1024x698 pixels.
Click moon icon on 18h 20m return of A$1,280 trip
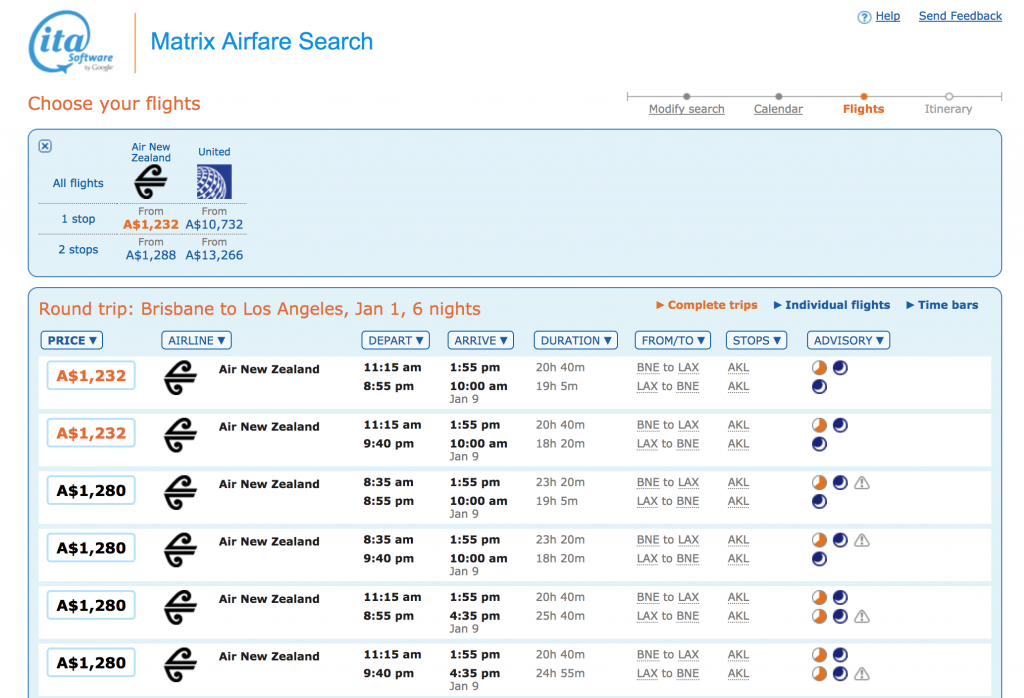820,559
